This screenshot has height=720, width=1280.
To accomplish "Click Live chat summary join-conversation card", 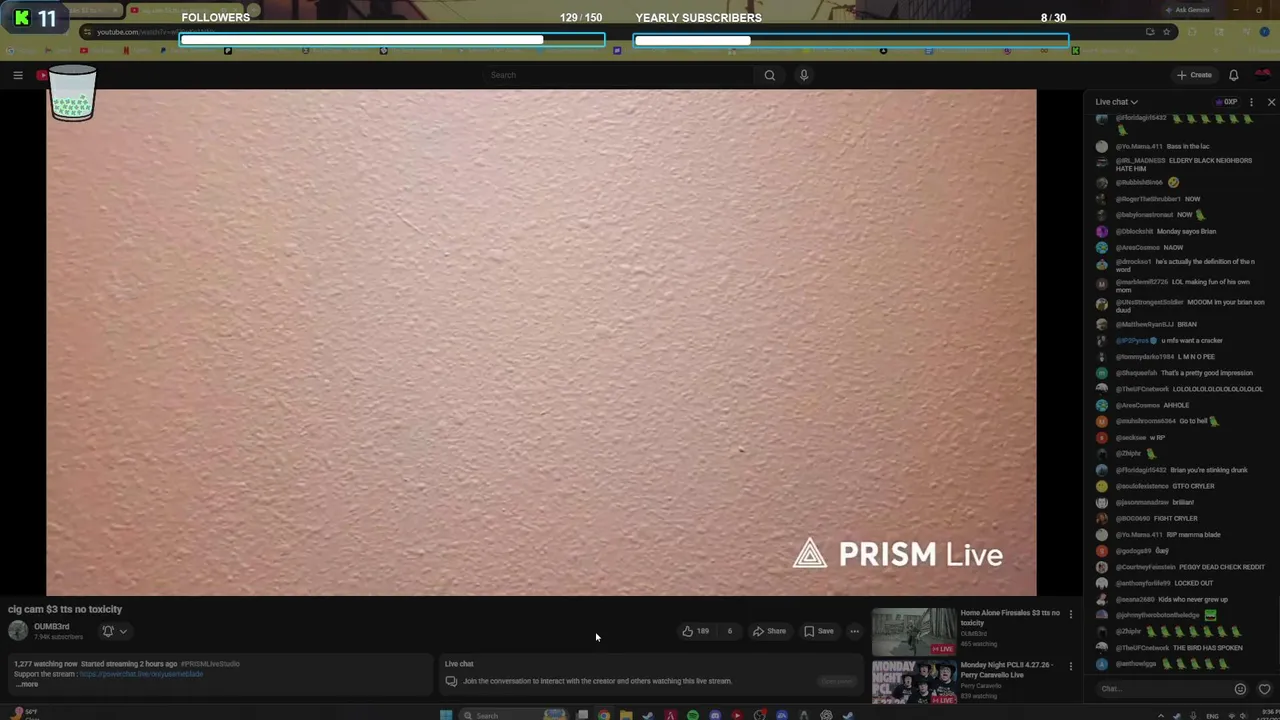I will 652,675.
